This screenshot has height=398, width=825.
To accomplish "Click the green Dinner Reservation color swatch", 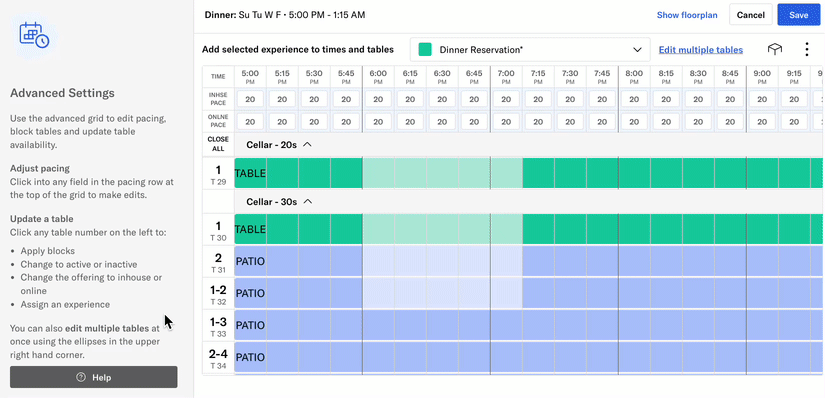I will tap(425, 50).
